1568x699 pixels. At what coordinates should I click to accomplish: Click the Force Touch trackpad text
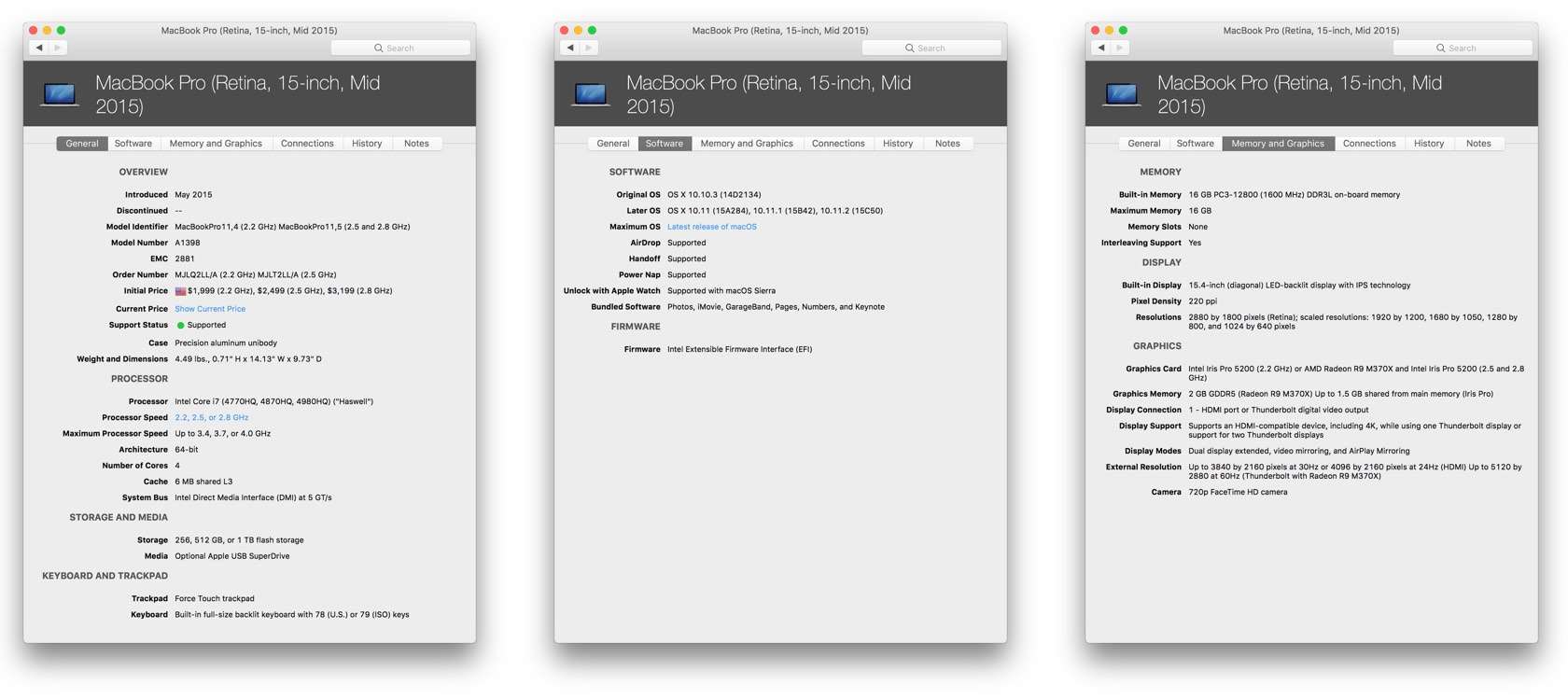[x=215, y=599]
